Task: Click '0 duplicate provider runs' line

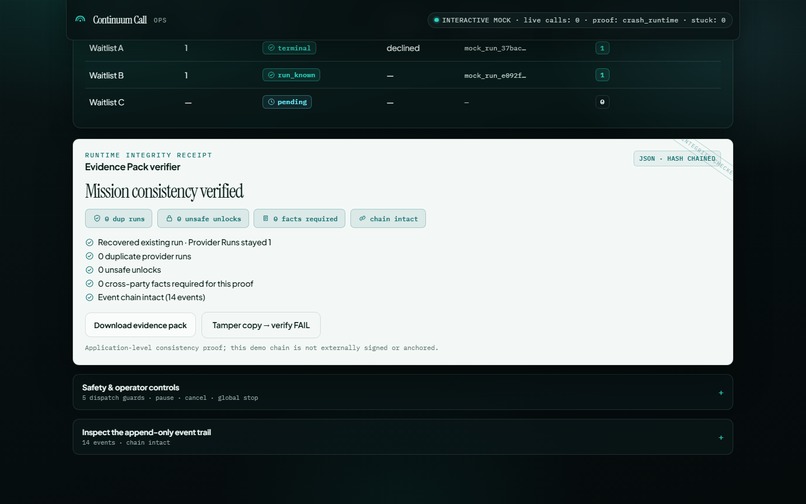Action: (x=144, y=256)
